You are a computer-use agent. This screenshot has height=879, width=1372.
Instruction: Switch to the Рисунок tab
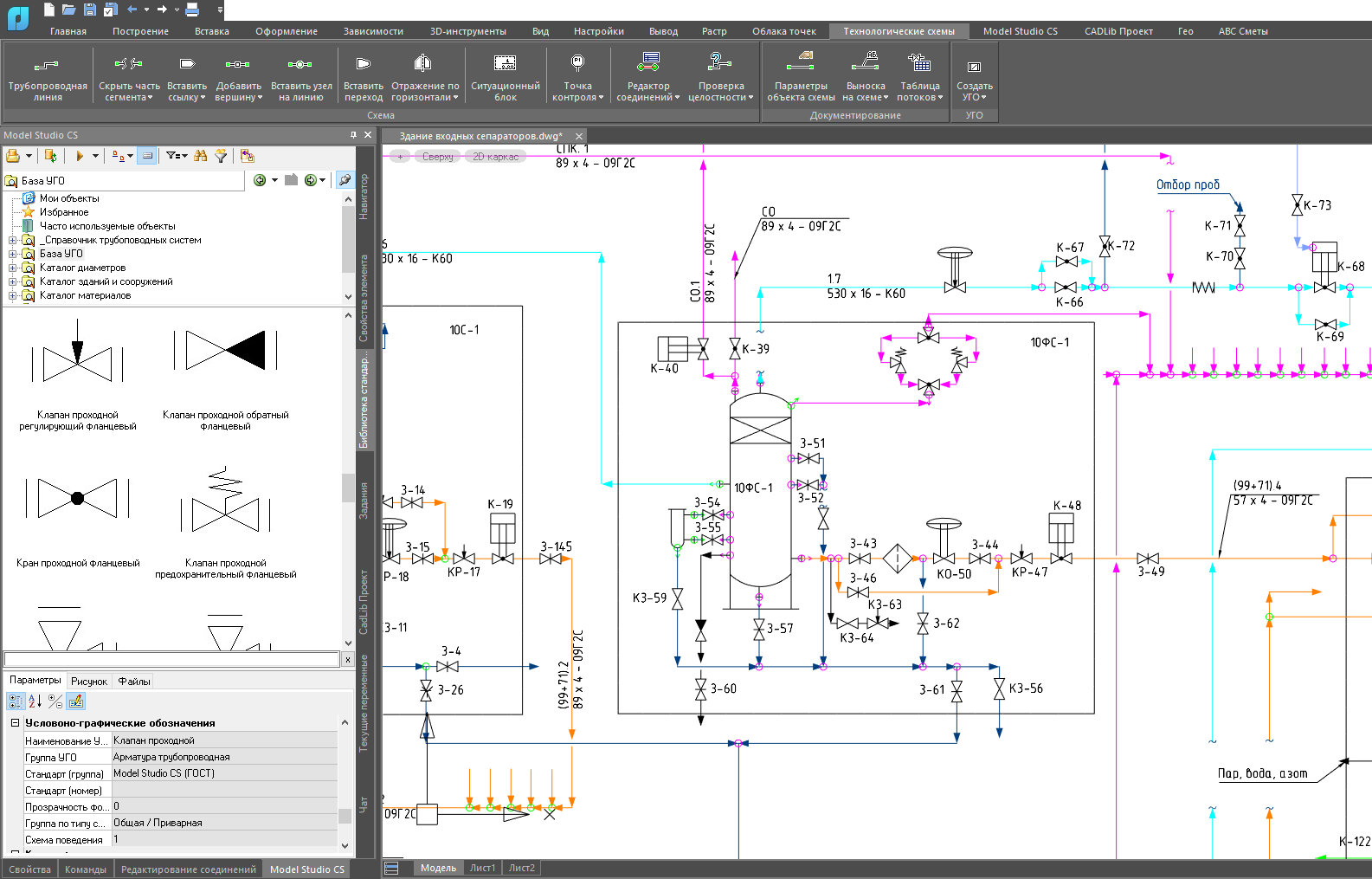click(89, 682)
